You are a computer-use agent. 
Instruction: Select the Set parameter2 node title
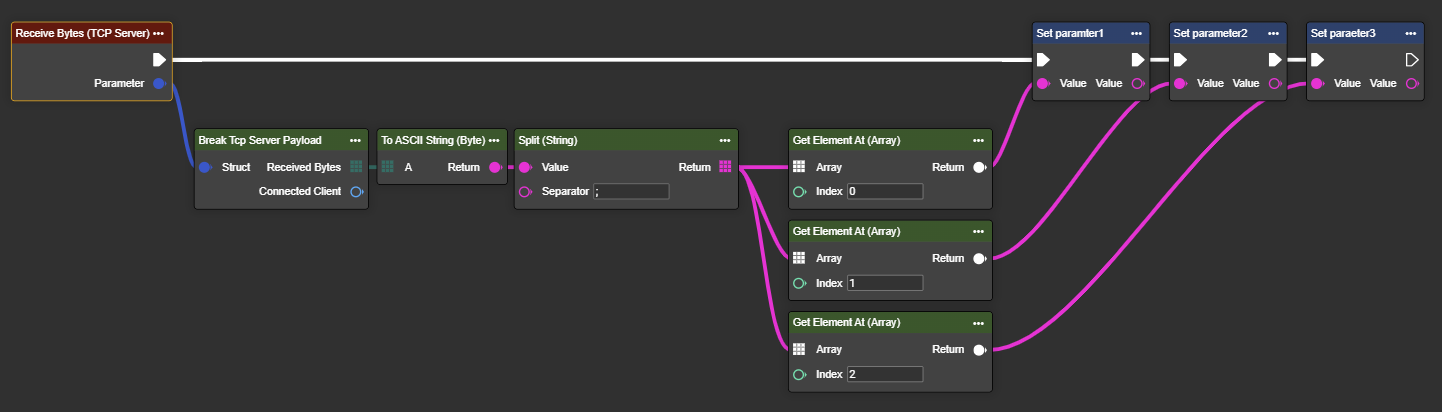point(1210,33)
